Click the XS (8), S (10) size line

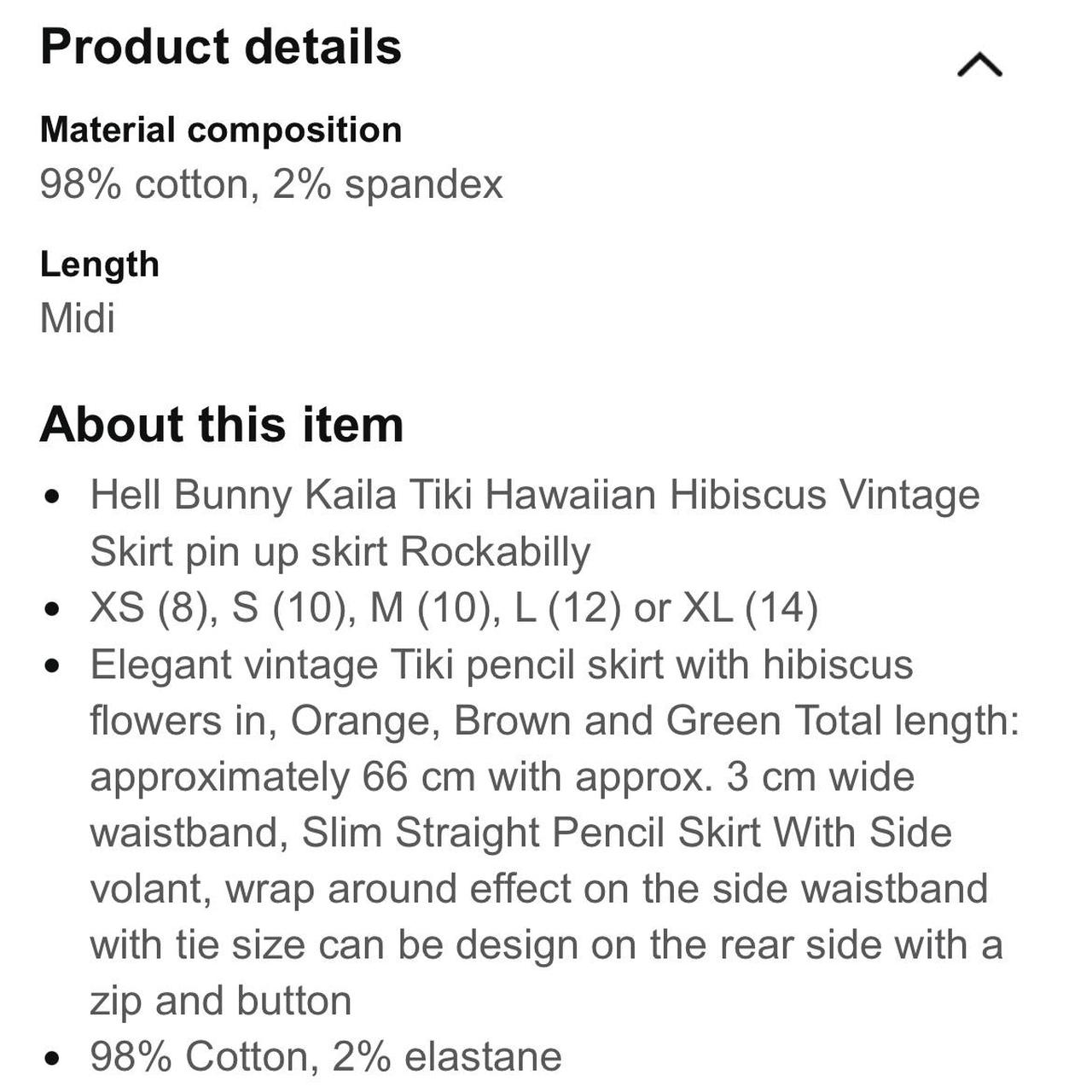pyautogui.click(x=454, y=608)
